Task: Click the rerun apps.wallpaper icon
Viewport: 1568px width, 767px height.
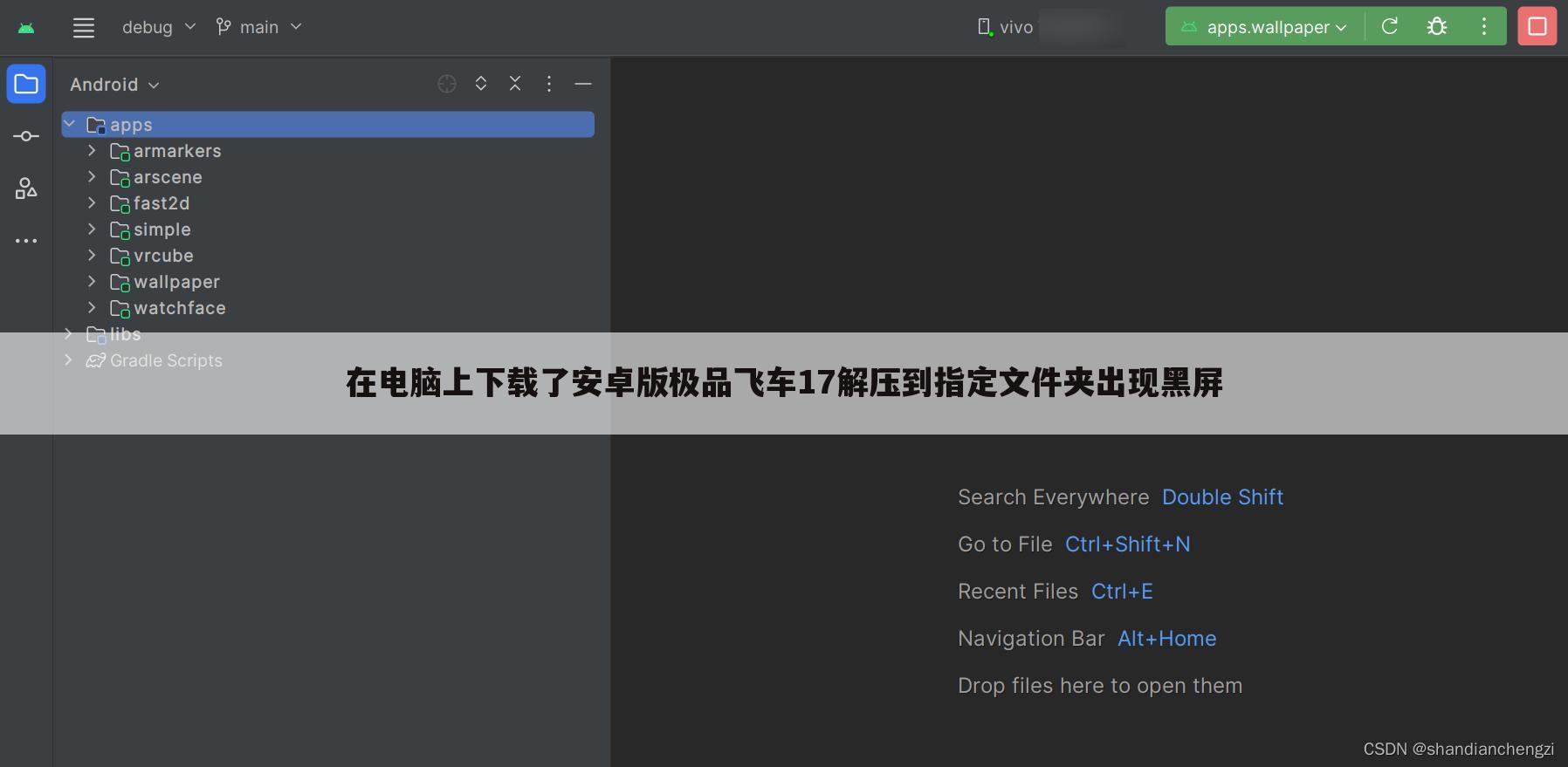Action: (1390, 26)
